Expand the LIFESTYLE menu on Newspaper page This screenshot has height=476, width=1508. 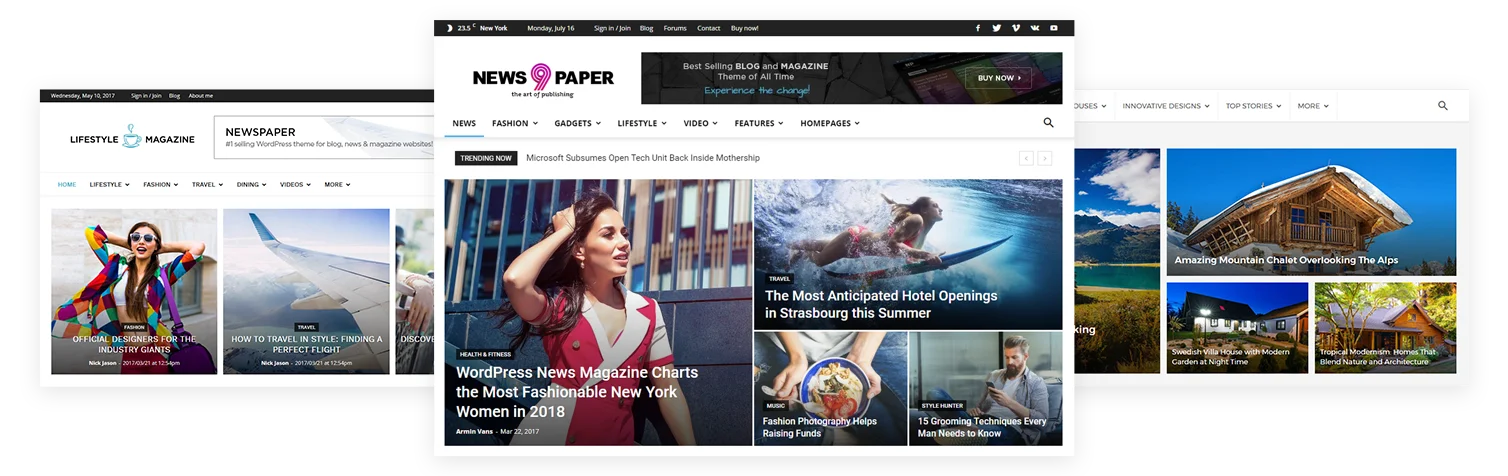click(x=642, y=123)
